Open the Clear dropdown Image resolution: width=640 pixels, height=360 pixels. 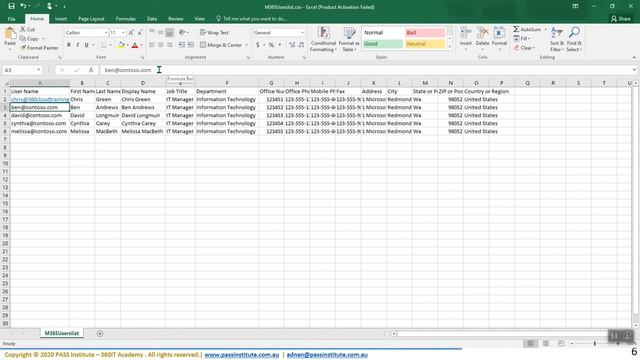coord(524,48)
